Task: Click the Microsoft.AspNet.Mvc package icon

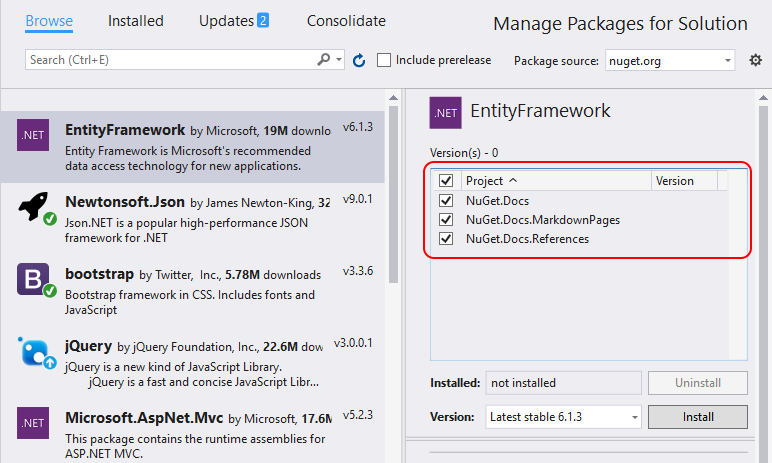Action: (x=33, y=423)
